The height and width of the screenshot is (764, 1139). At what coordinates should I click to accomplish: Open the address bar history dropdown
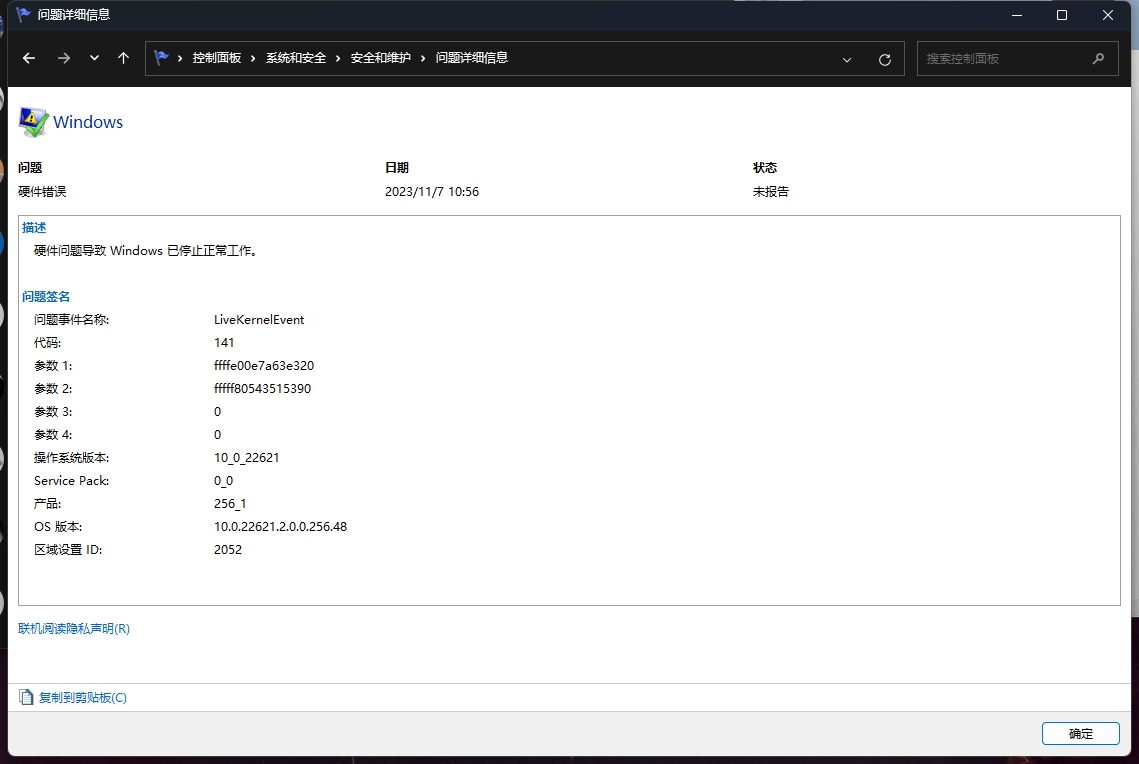click(847, 60)
